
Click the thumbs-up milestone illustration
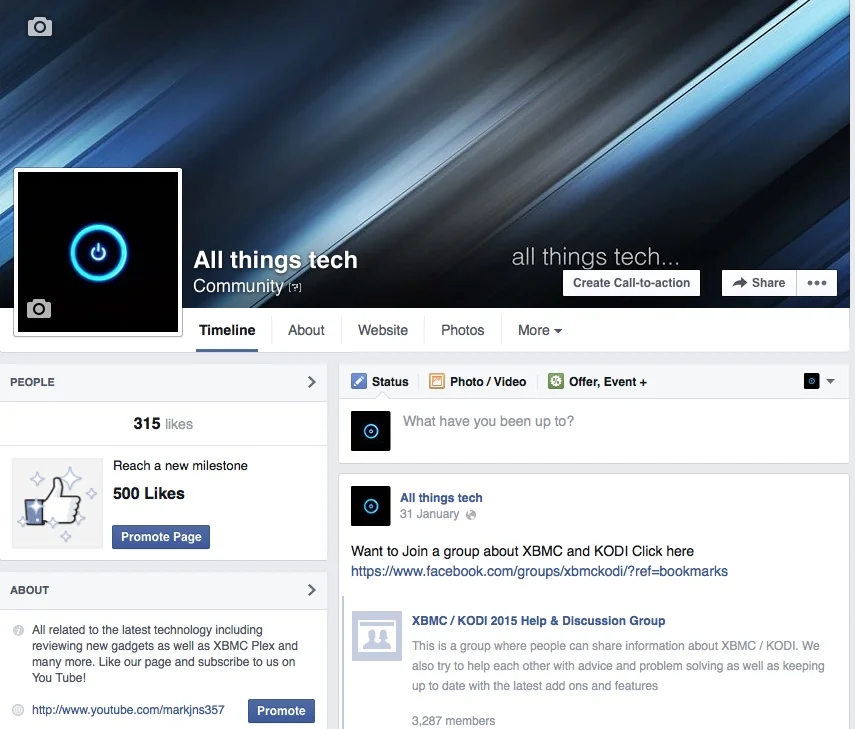point(57,503)
